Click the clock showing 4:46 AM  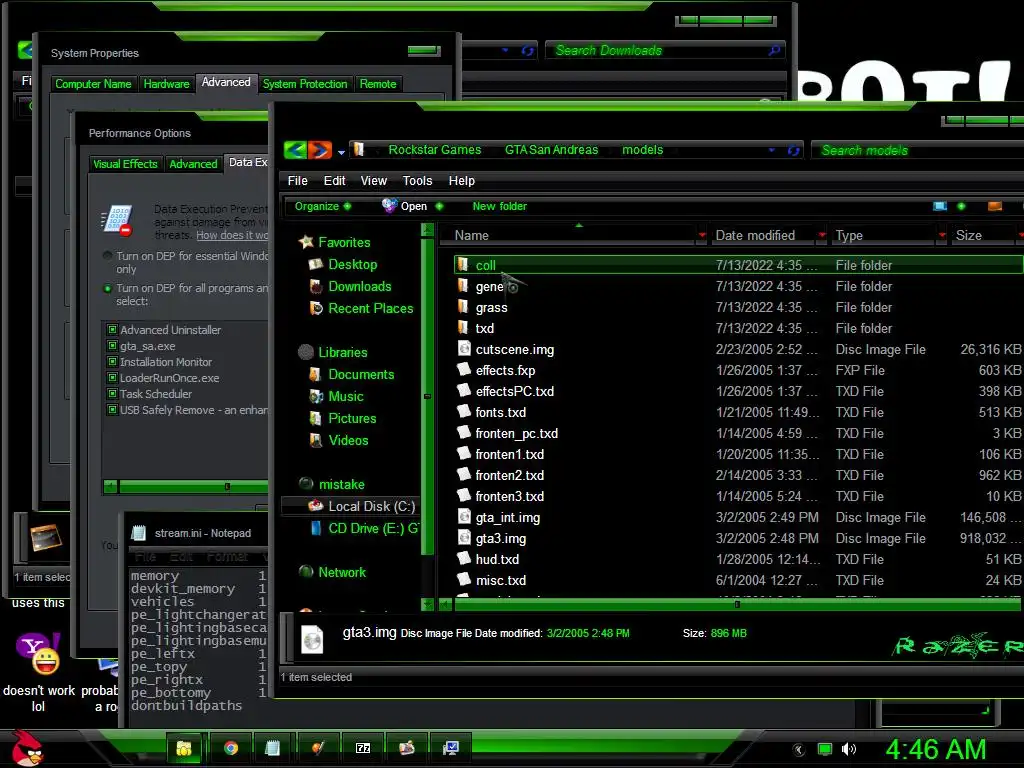[936, 749]
